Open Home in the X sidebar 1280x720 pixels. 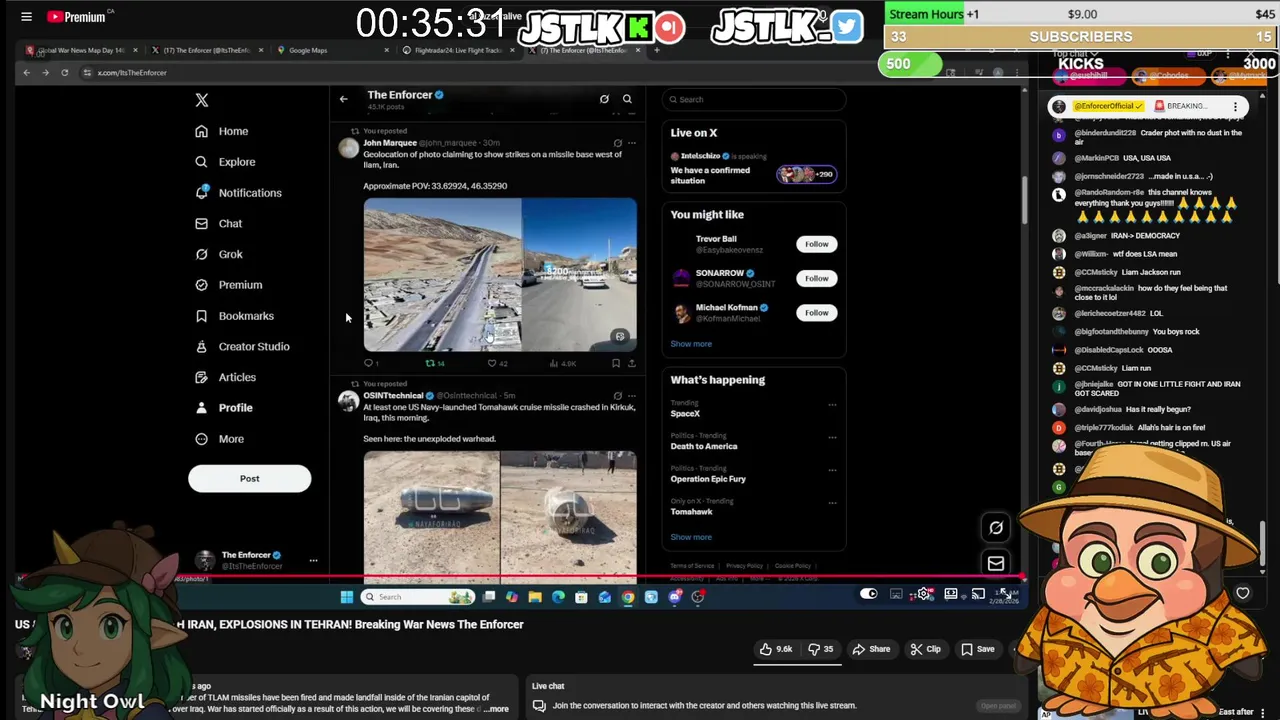(x=222, y=131)
